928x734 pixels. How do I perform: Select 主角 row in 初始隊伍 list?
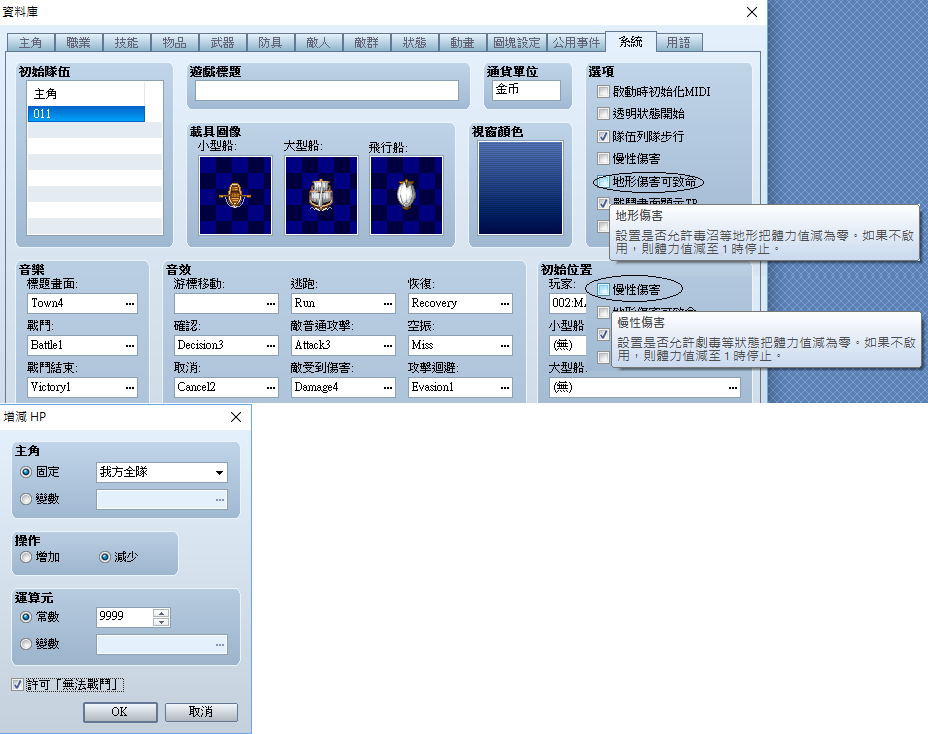86,94
